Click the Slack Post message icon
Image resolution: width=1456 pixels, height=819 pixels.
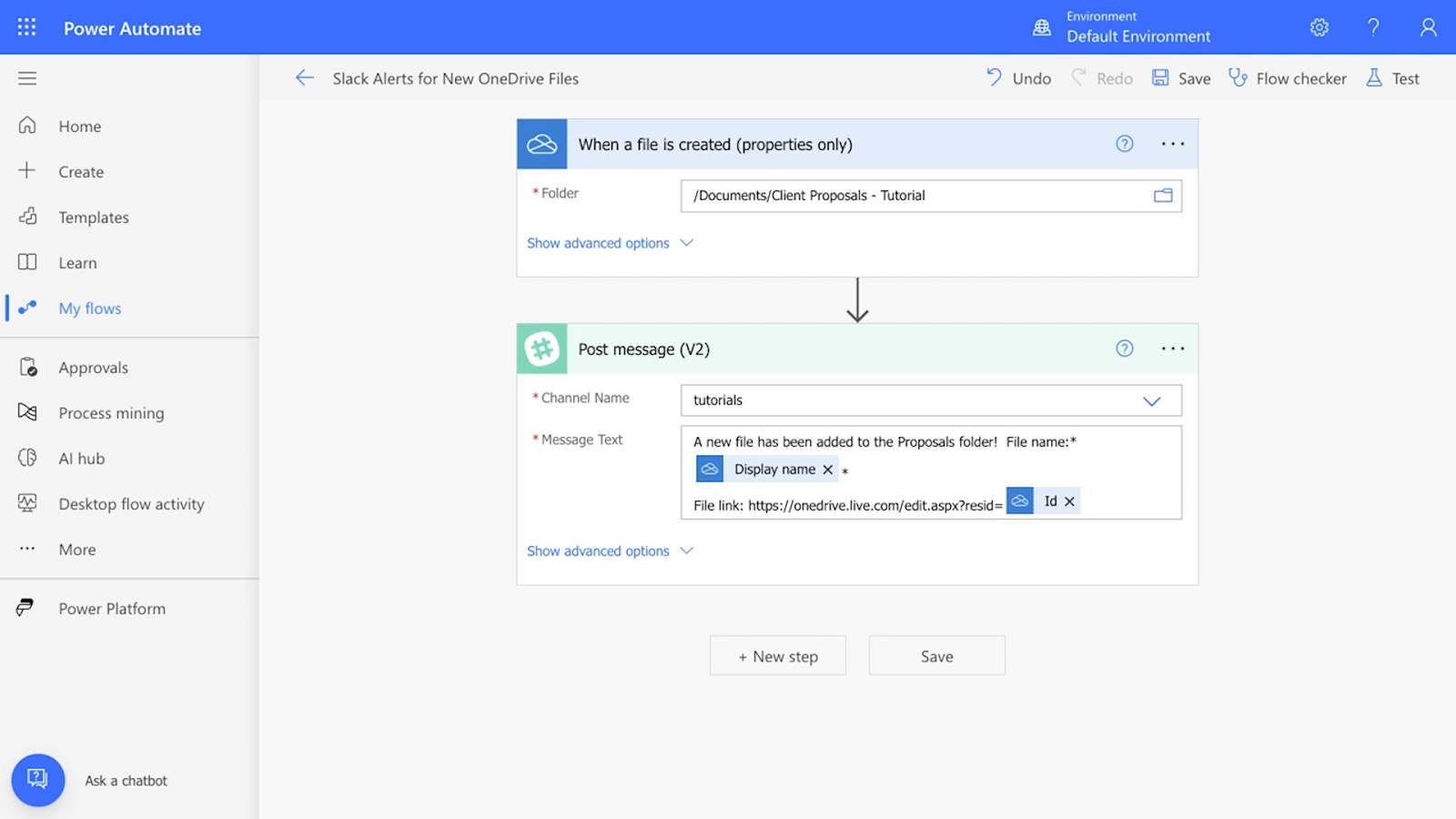(542, 349)
